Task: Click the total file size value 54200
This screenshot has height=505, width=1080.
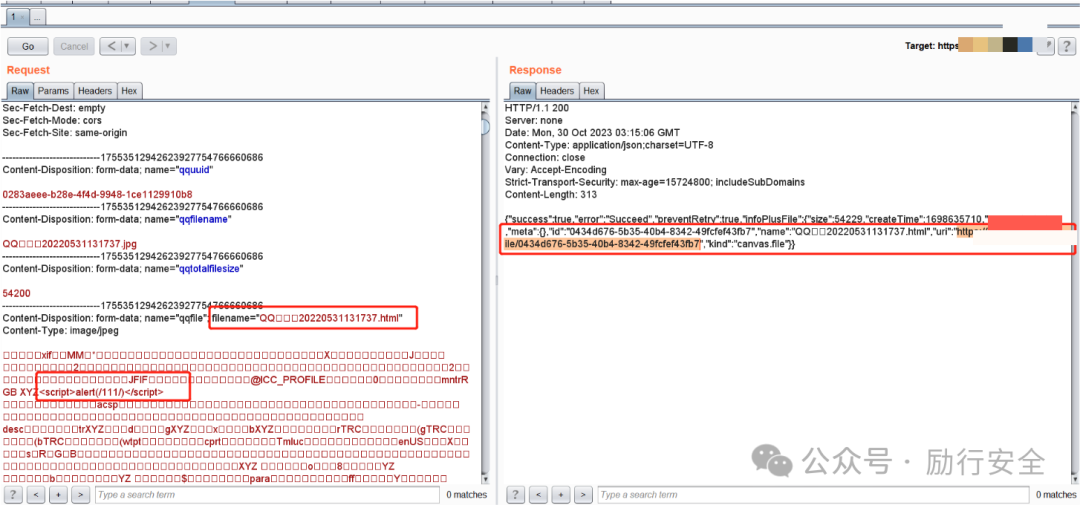Action: pyautogui.click(x=17, y=293)
